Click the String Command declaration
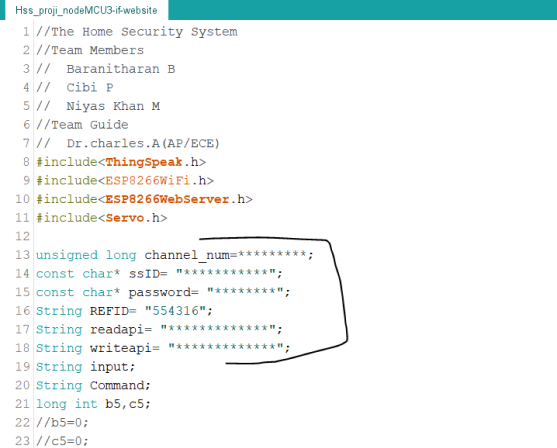The width and height of the screenshot is (557, 448). [93, 385]
